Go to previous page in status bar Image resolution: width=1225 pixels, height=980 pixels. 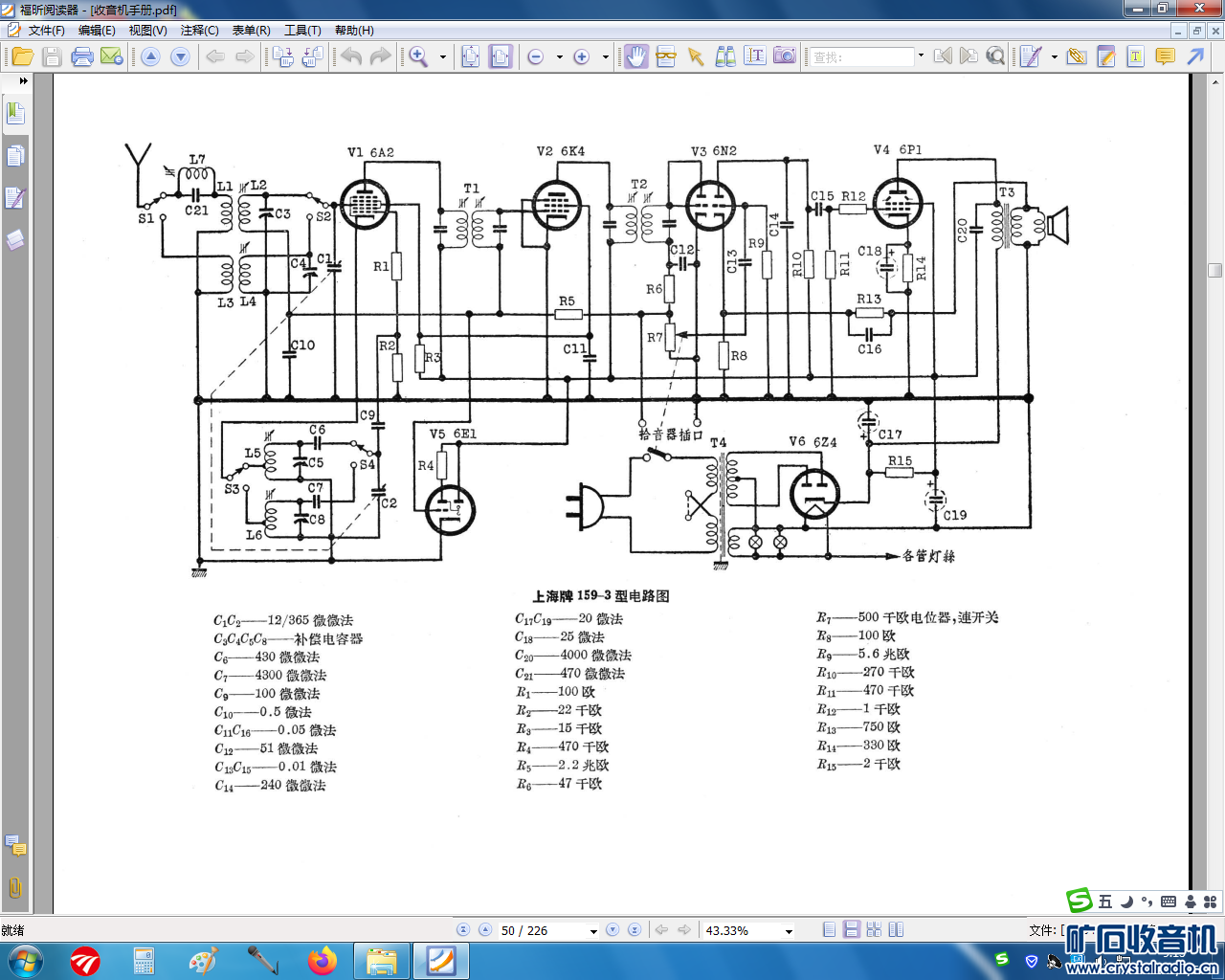485,930
